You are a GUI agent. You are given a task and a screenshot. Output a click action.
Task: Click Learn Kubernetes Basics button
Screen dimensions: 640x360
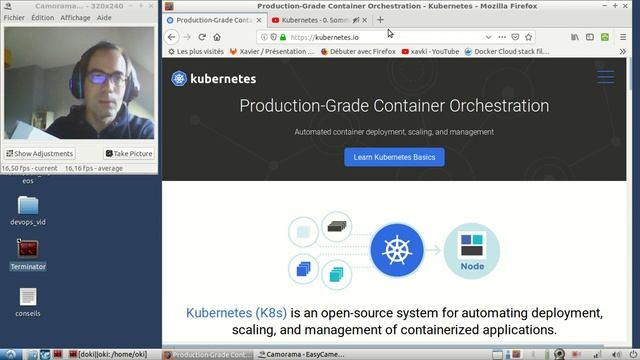[394, 157]
